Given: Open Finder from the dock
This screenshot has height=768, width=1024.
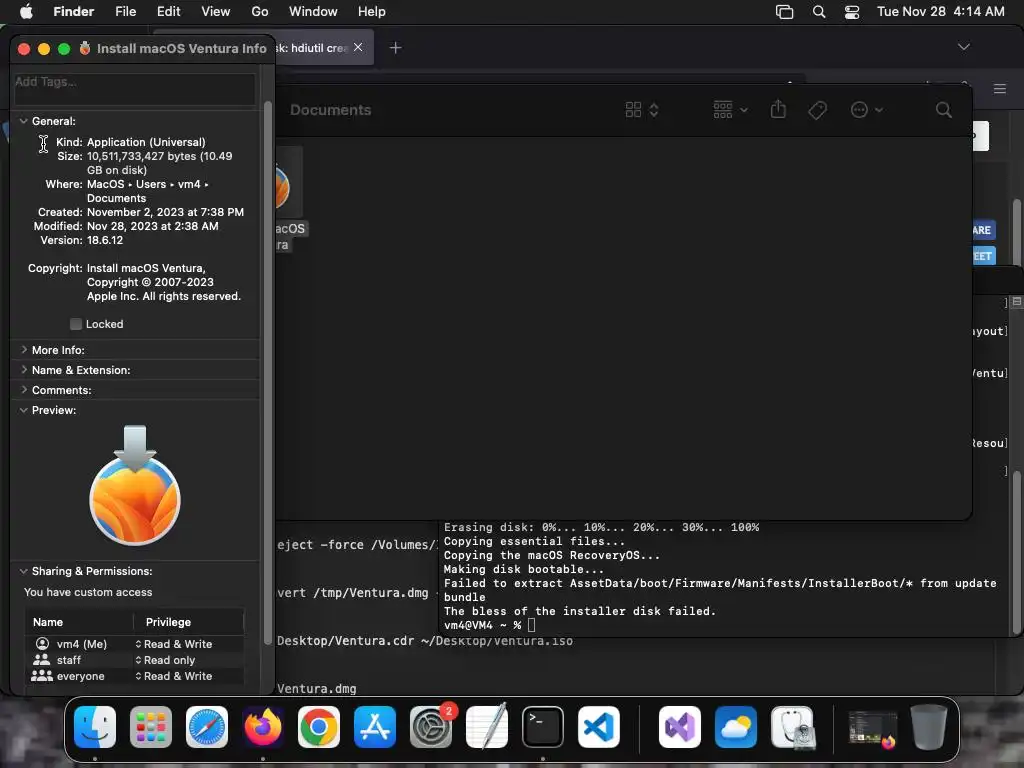Looking at the screenshot, I should click(x=95, y=727).
